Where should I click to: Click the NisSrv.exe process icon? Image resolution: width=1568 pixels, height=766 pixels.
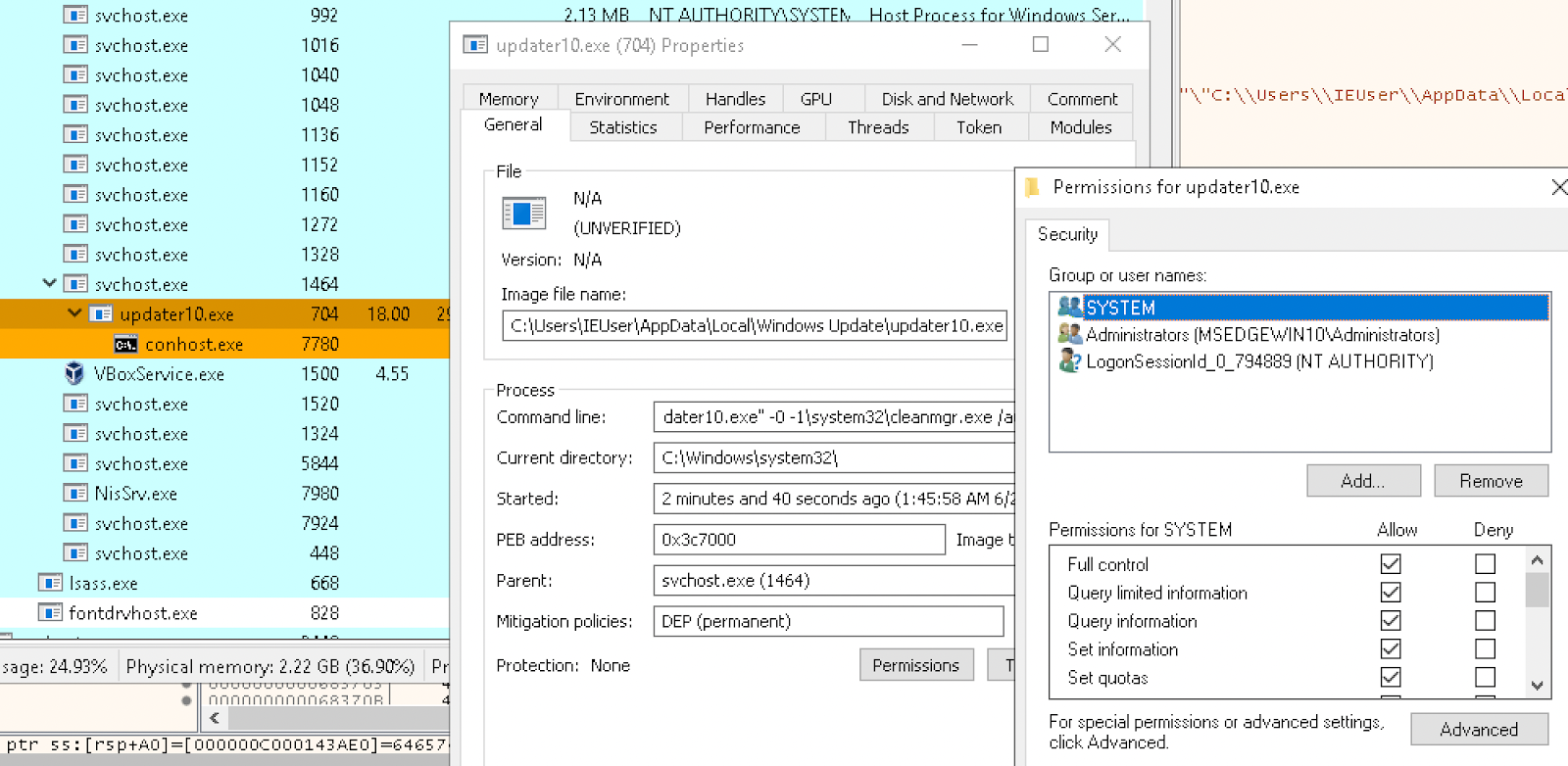[x=75, y=493]
